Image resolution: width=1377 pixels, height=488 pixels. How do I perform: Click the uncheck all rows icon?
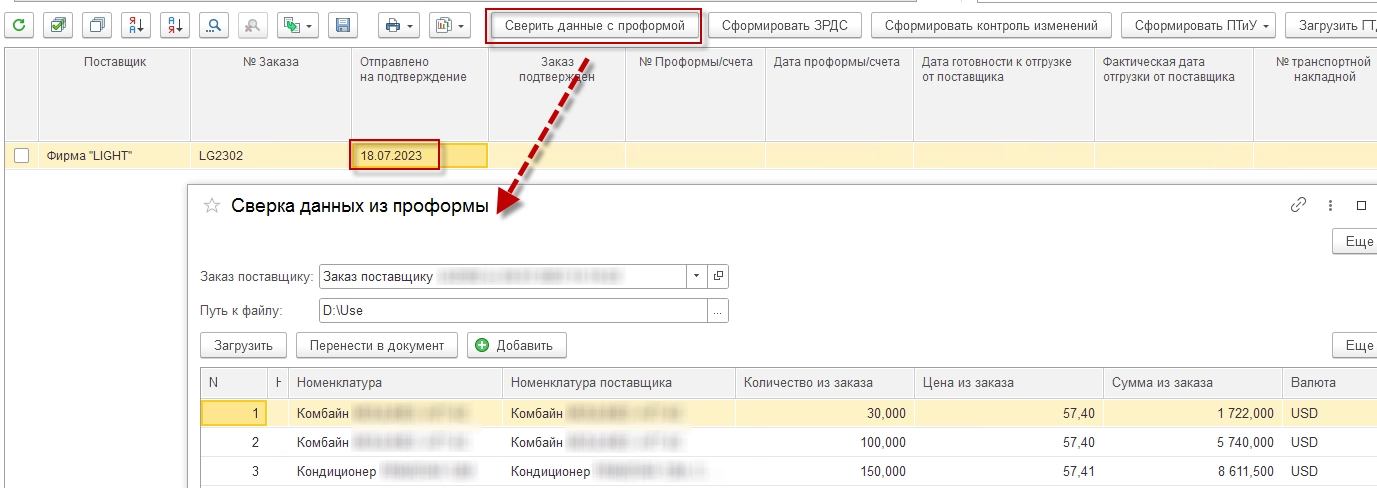pyautogui.click(x=96, y=24)
